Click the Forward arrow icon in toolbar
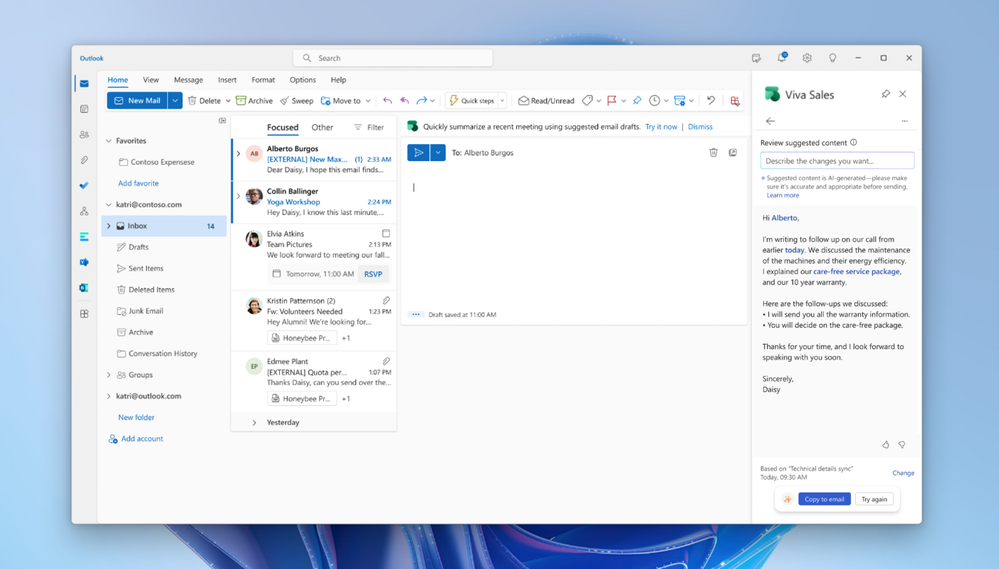The width and height of the screenshot is (999, 569). coord(422,101)
